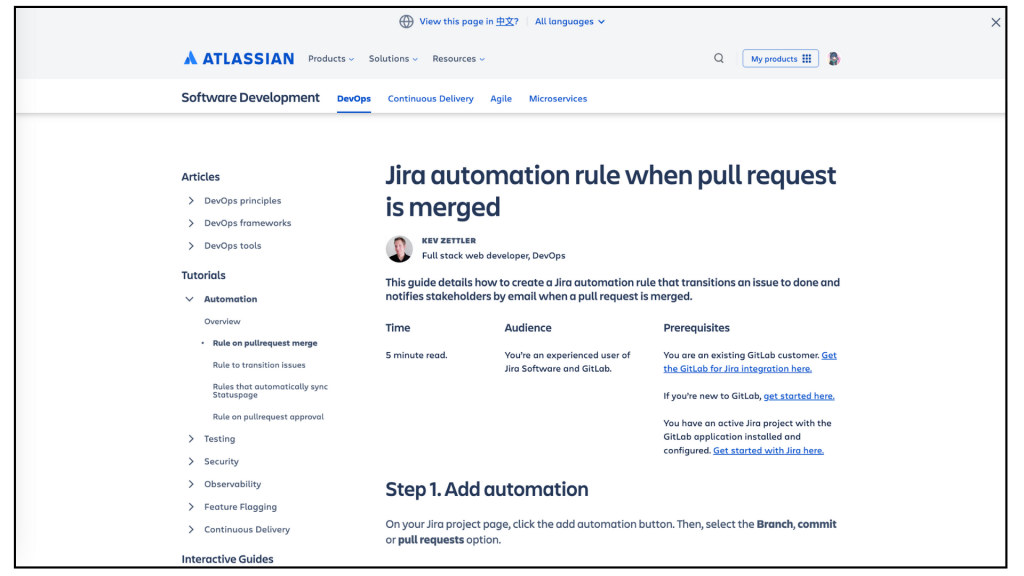
Task: Expand the Observability section chevron
Action: tap(191, 485)
